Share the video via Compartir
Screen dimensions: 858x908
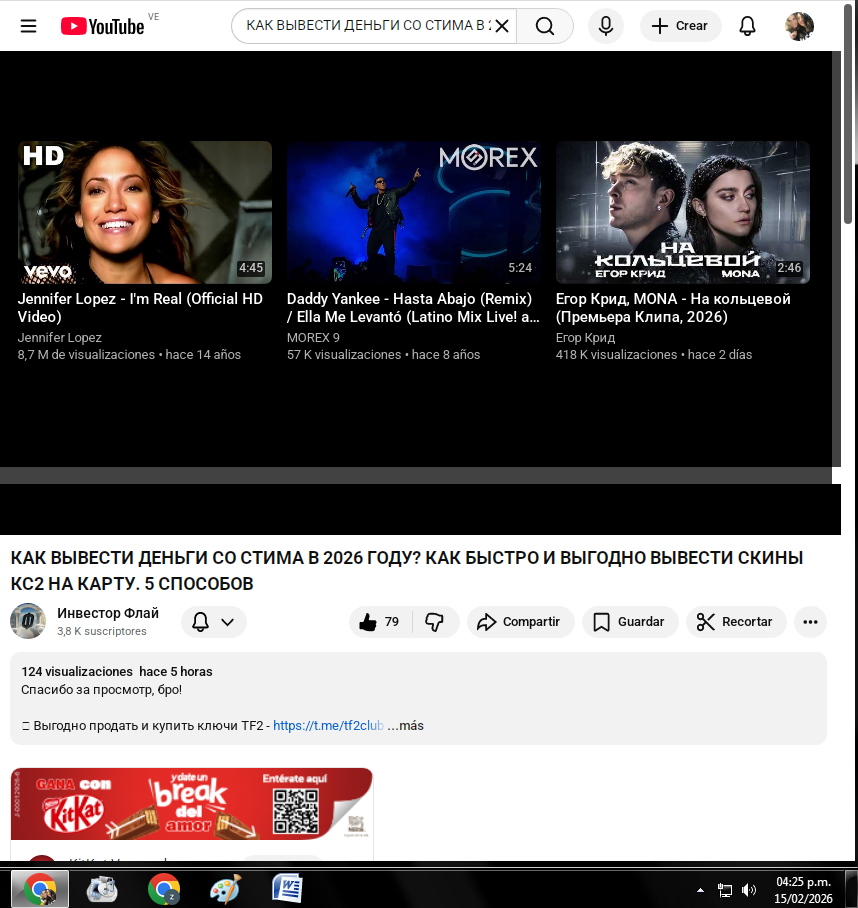(x=520, y=622)
